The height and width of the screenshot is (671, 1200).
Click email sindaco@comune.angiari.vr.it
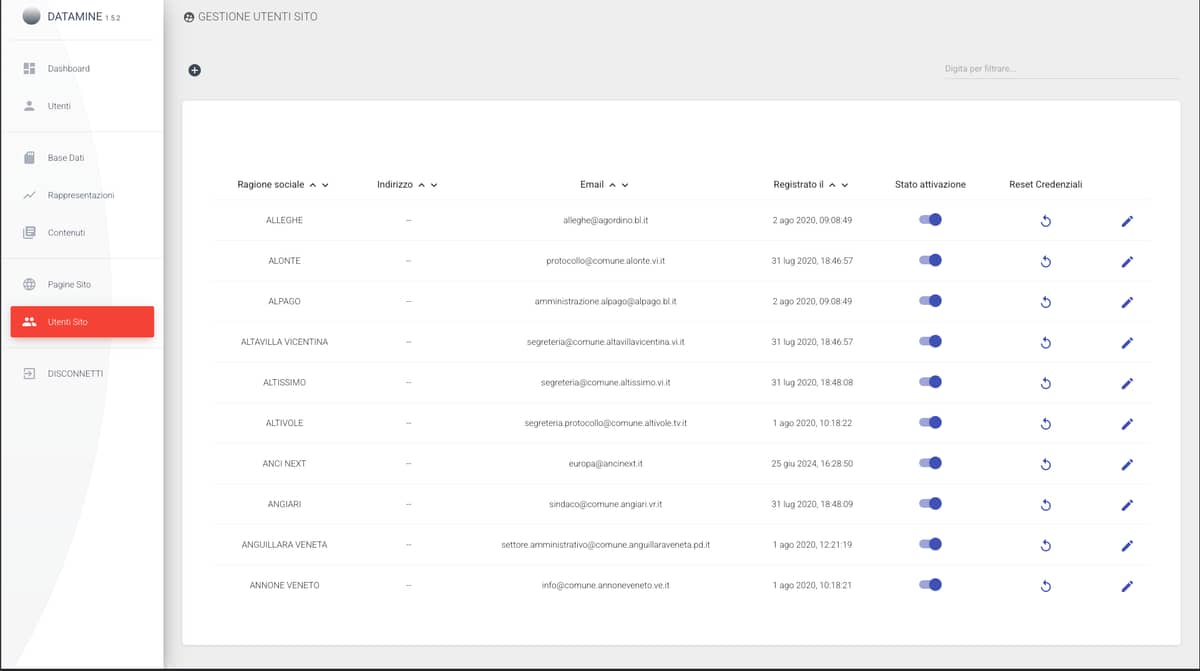click(605, 504)
